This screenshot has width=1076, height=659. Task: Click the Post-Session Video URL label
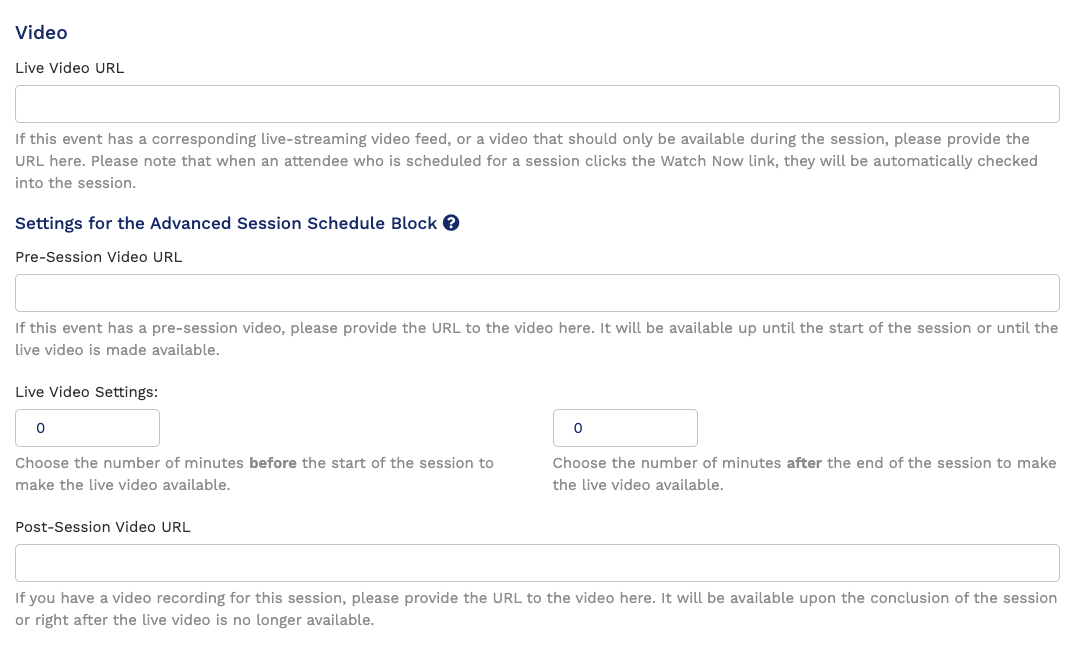(102, 526)
